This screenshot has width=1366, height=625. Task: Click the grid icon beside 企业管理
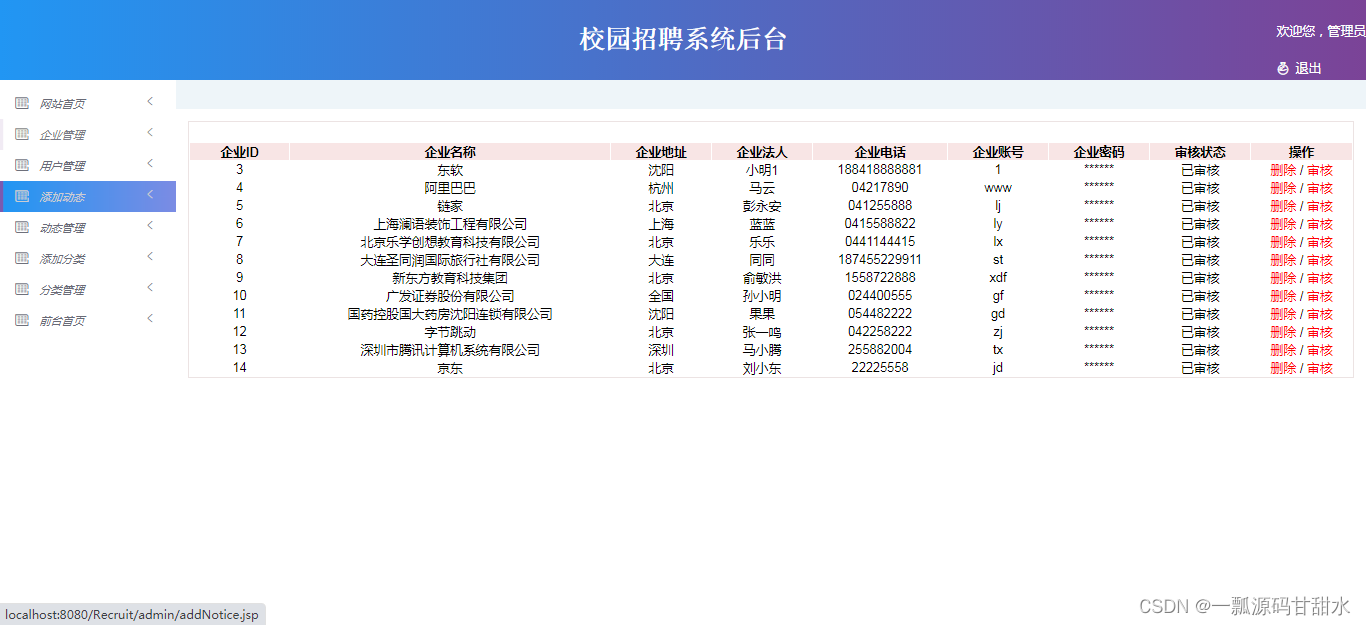tap(22, 134)
